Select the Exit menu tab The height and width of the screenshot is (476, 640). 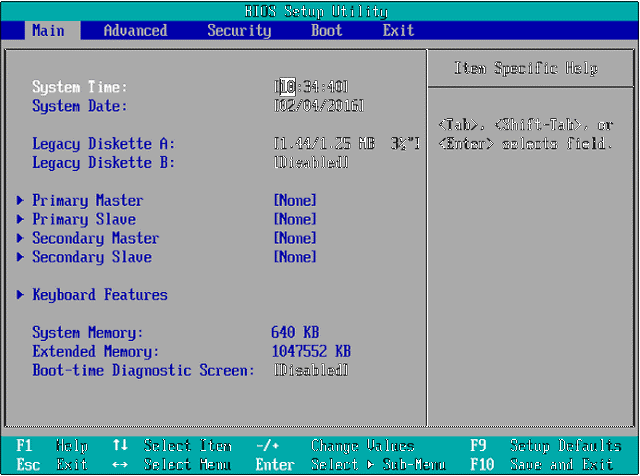398,30
